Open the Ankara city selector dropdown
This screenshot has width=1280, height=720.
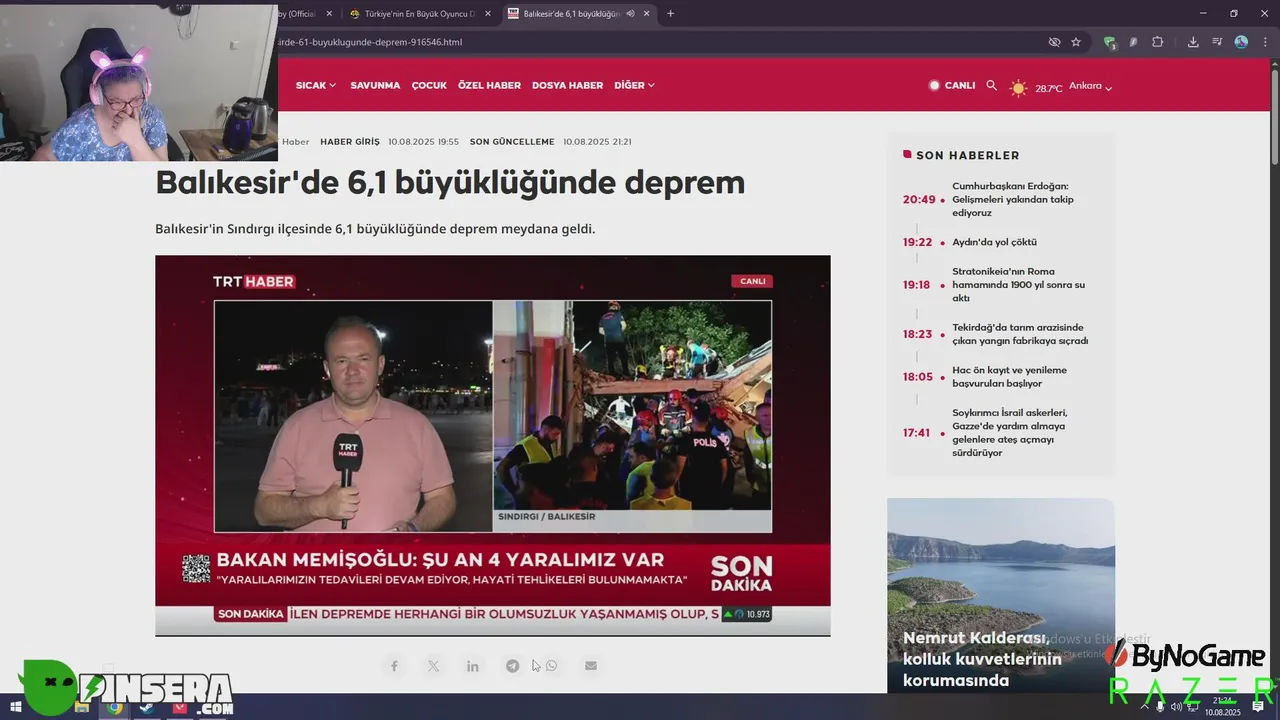pos(1090,86)
